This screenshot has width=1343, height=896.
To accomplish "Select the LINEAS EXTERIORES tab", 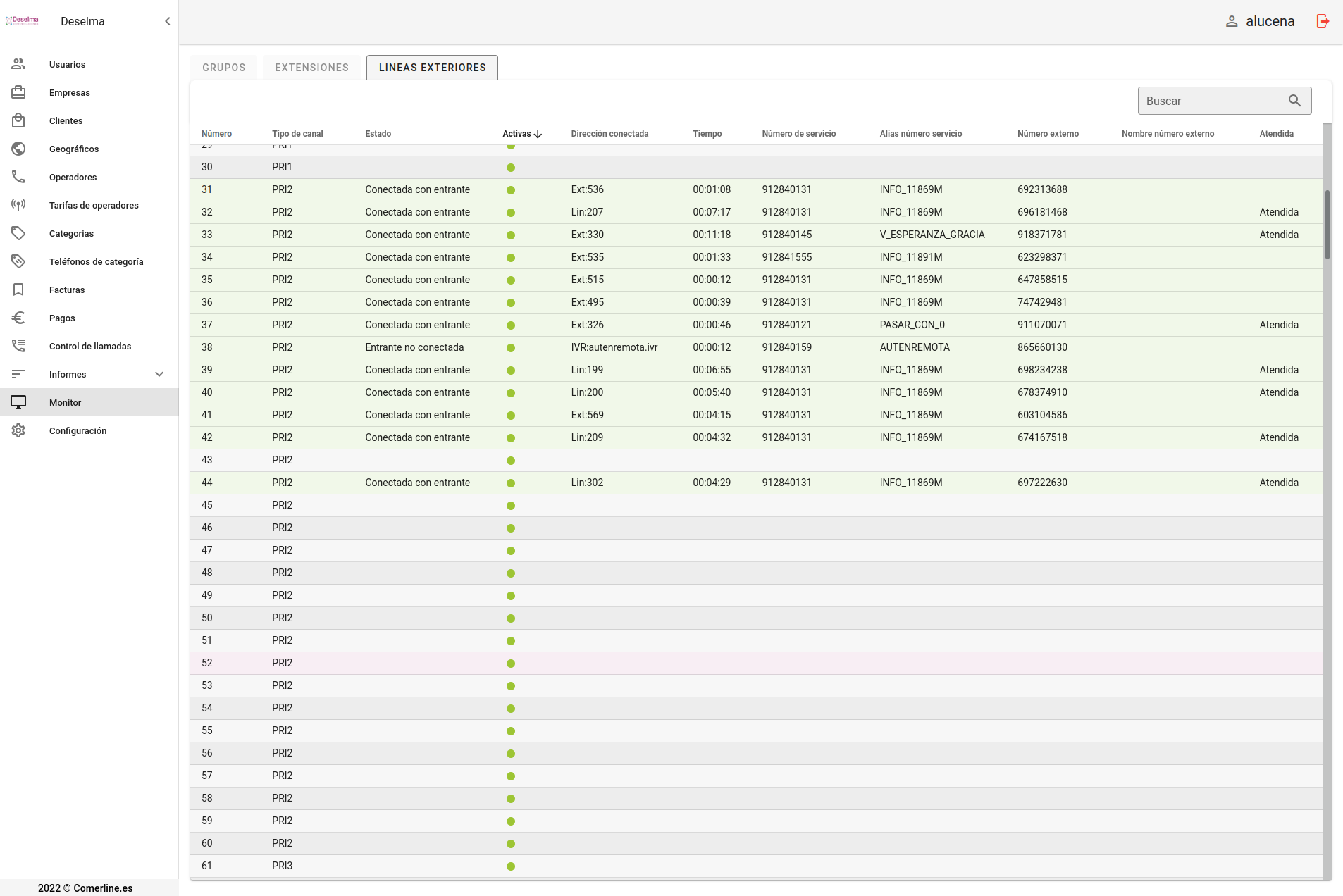I will tap(433, 68).
